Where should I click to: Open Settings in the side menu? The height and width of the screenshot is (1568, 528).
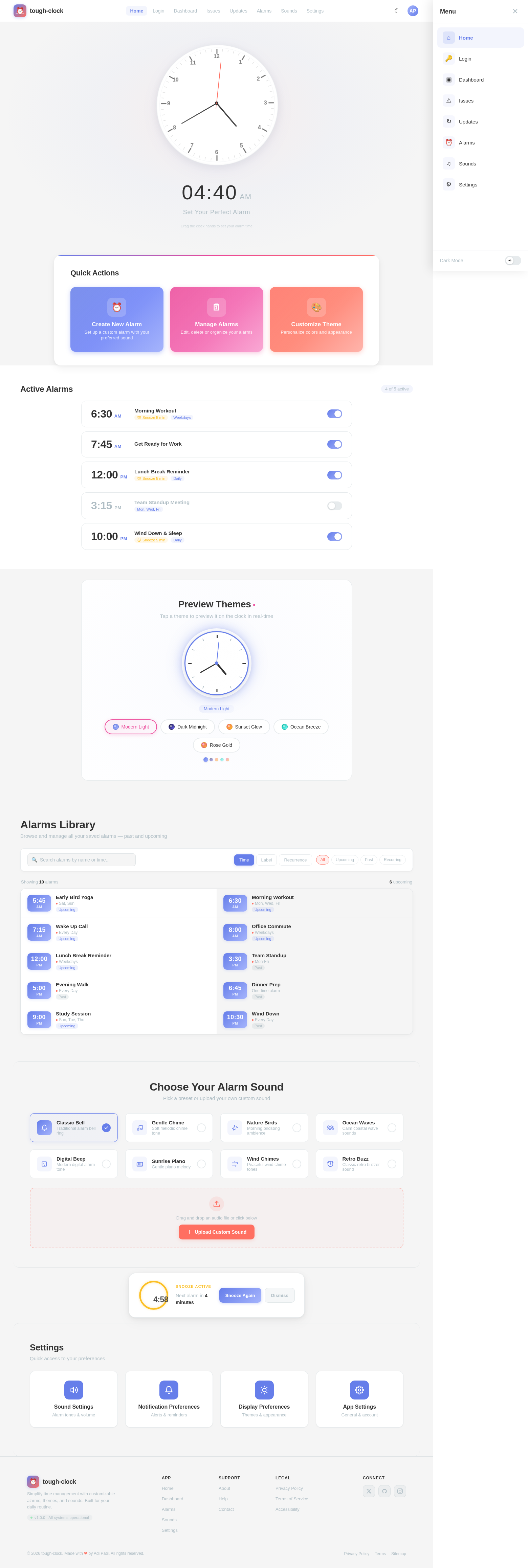[x=481, y=184]
